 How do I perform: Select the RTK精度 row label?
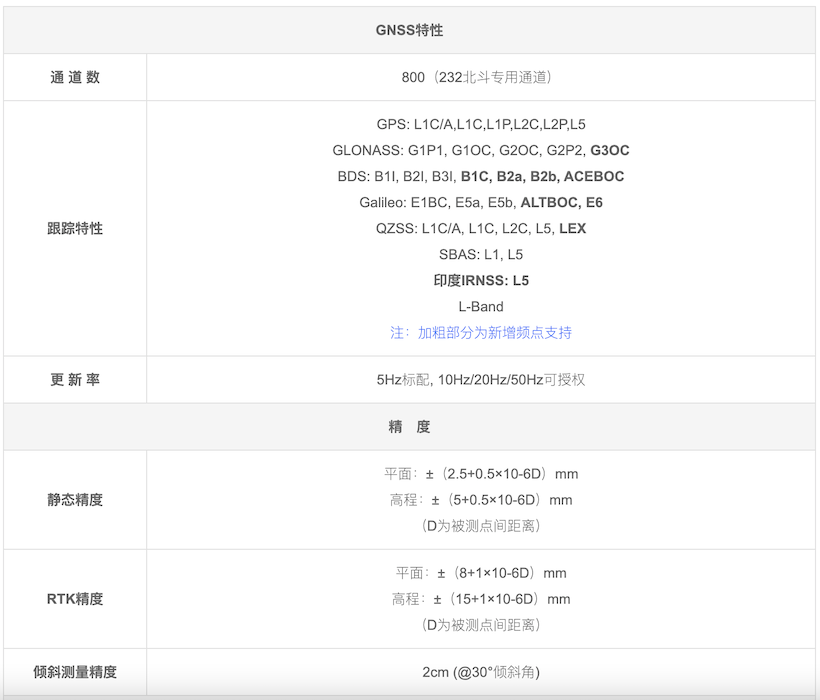(75, 599)
